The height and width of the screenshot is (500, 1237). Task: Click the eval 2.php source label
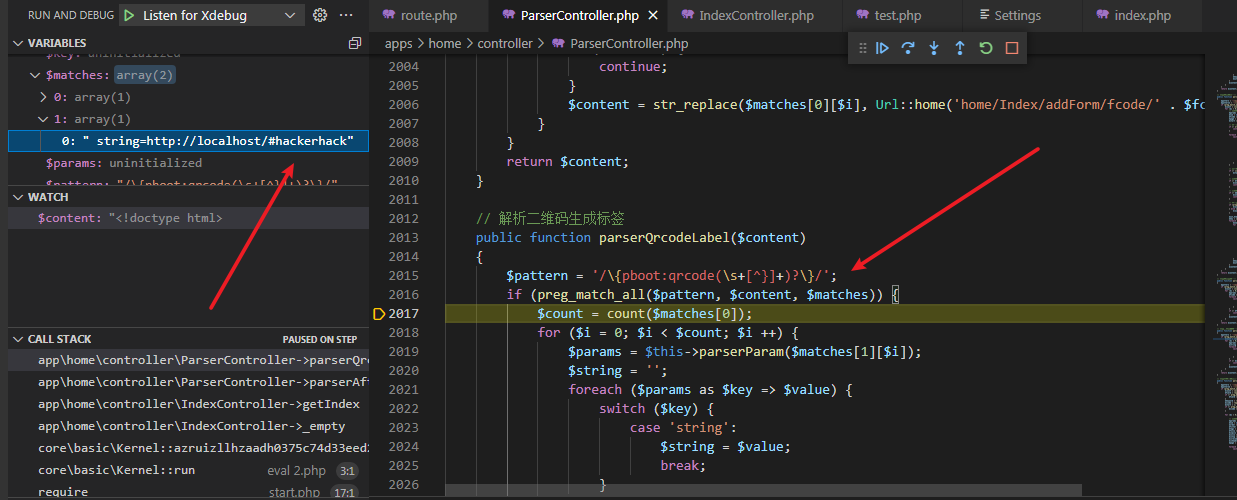pos(297,470)
